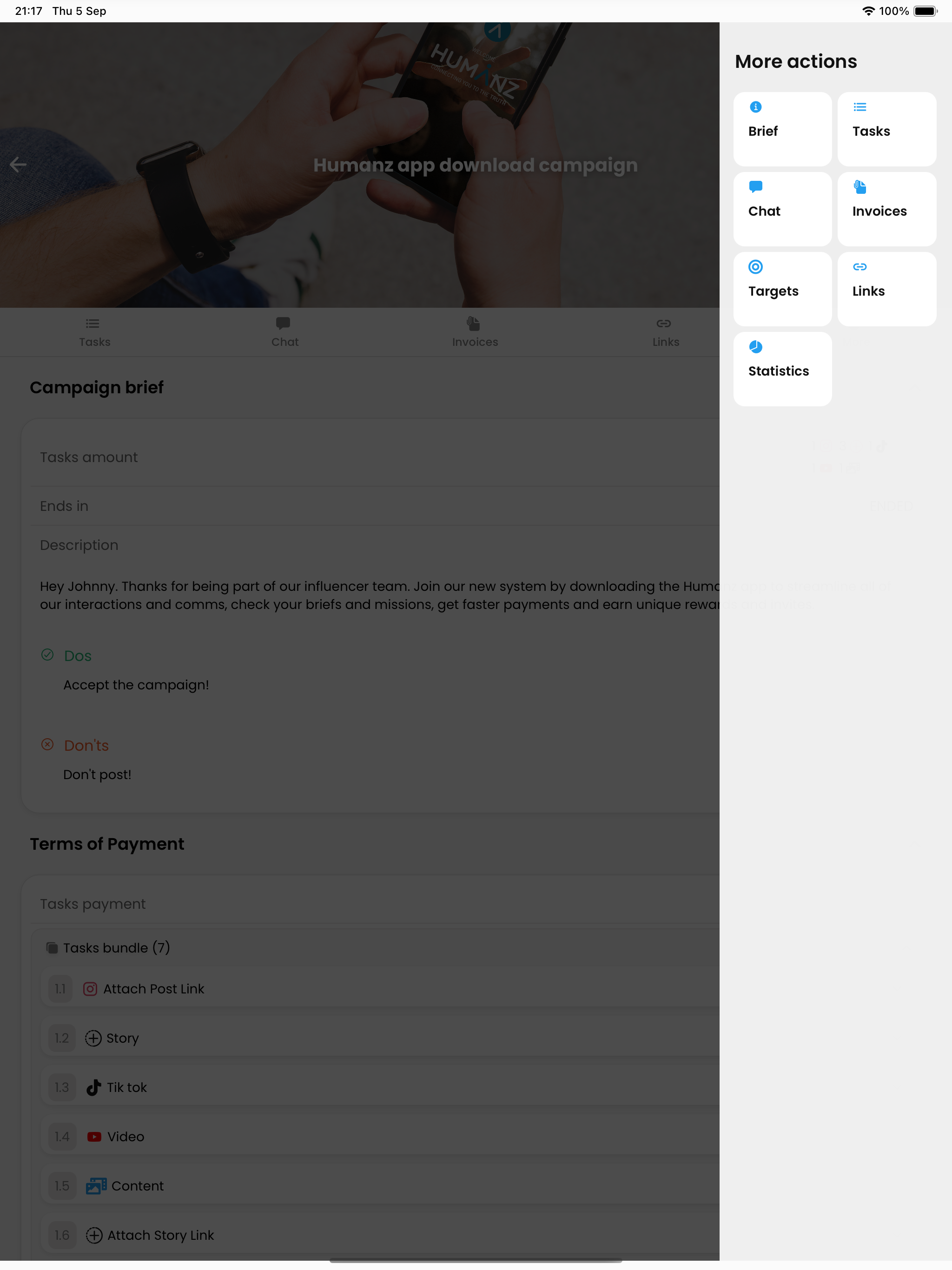Image resolution: width=952 pixels, height=1270 pixels.
Task: Click the list icon on the Tasks card
Action: 859,107
